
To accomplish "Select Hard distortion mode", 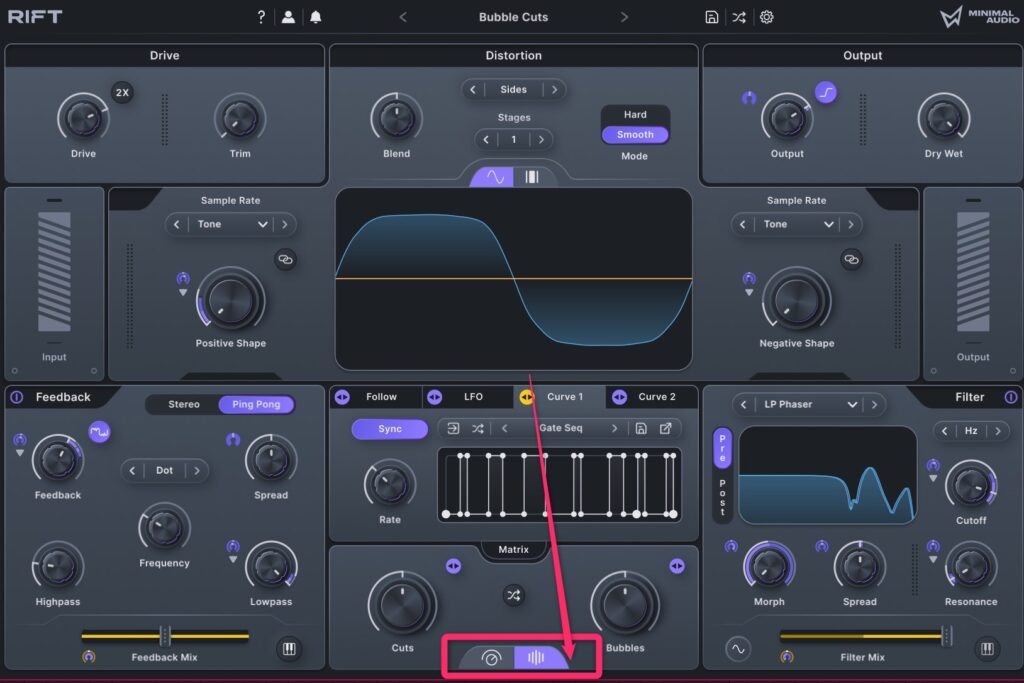I will click(x=635, y=115).
